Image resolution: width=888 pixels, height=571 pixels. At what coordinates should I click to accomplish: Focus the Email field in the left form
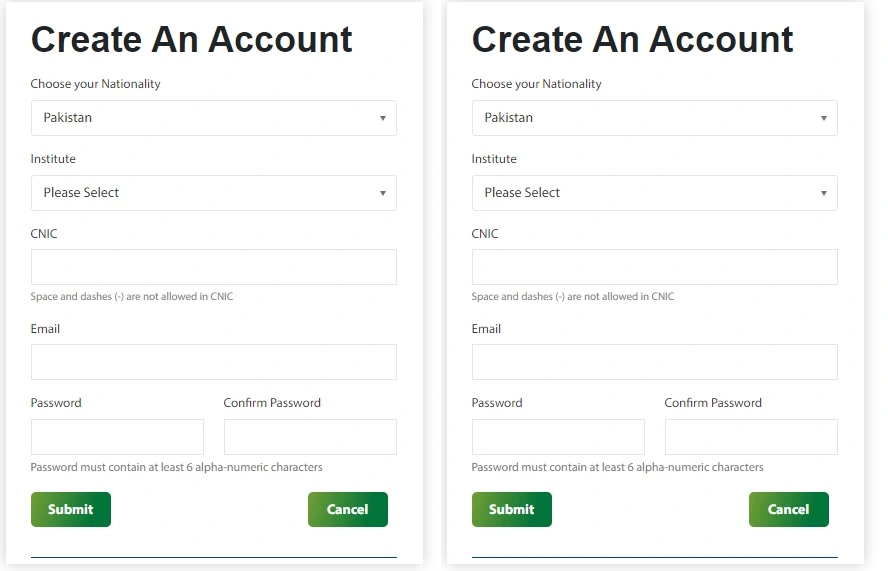coord(213,362)
